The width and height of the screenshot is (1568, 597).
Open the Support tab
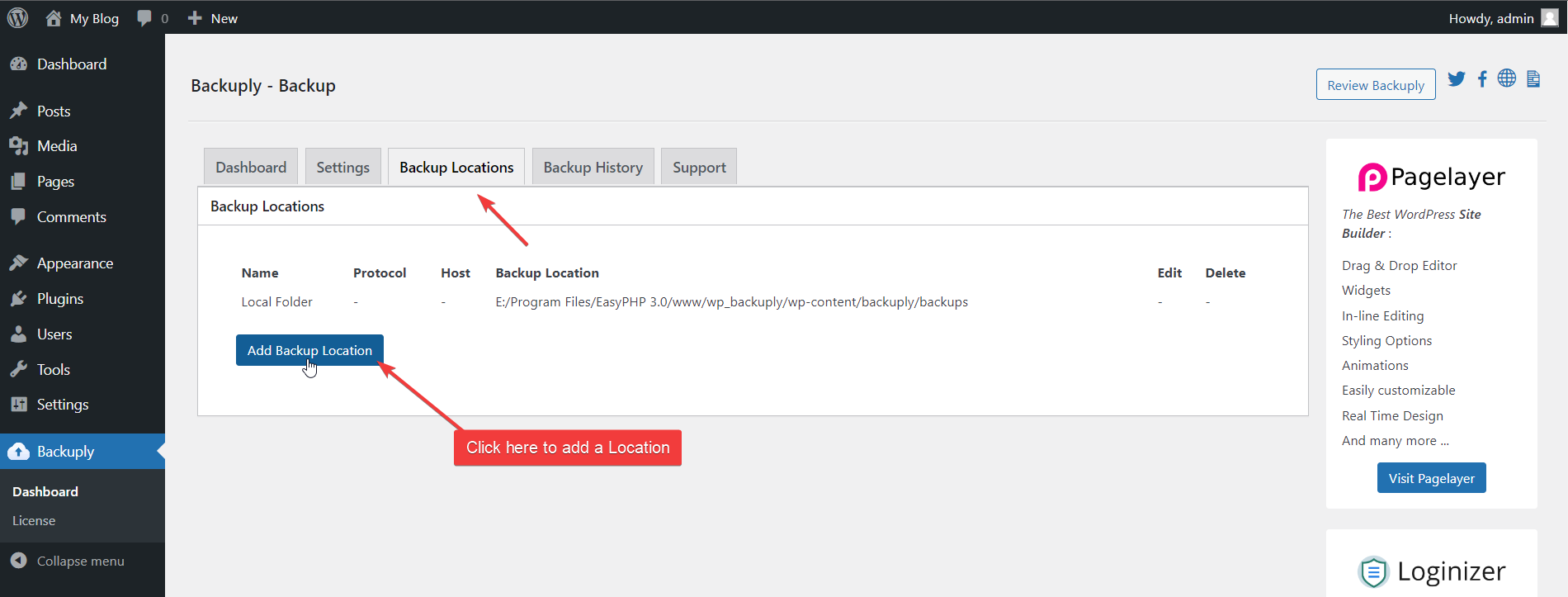[699, 167]
